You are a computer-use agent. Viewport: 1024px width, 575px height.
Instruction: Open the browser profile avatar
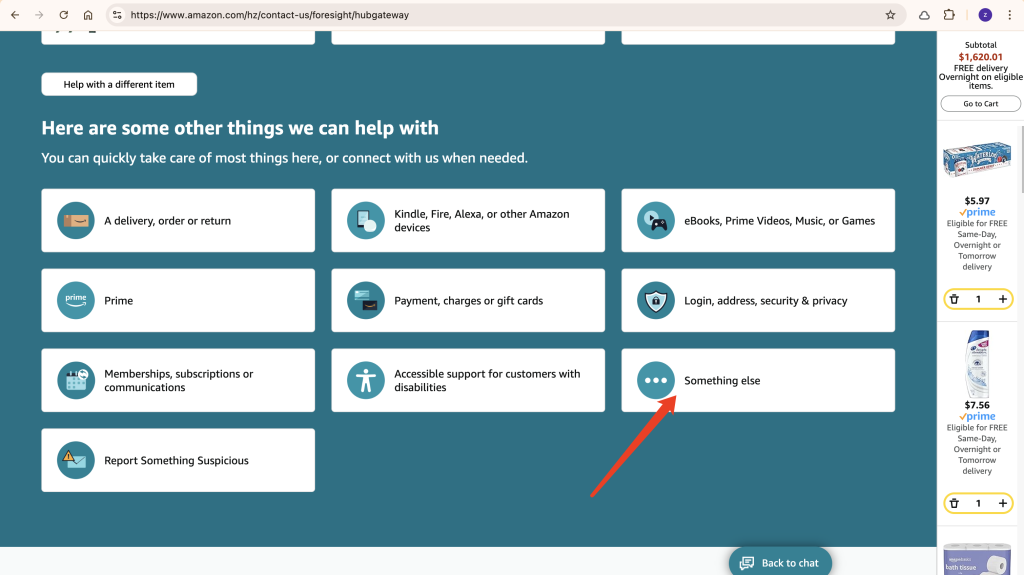pos(985,15)
